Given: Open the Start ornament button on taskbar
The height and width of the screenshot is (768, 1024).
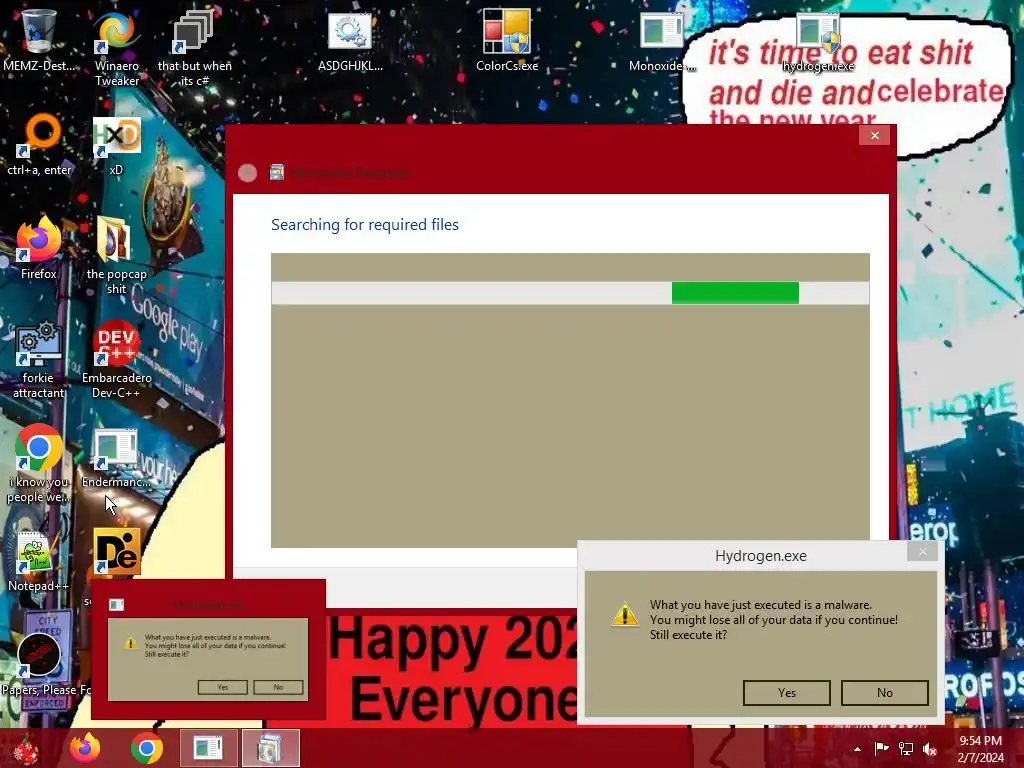Looking at the screenshot, I should 25,748.
